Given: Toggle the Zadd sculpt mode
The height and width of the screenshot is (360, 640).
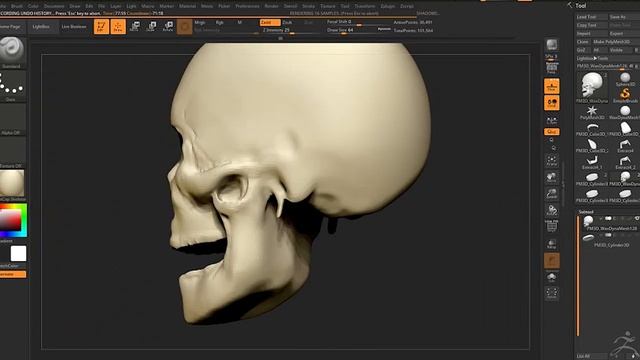Looking at the screenshot, I should (x=270, y=22).
